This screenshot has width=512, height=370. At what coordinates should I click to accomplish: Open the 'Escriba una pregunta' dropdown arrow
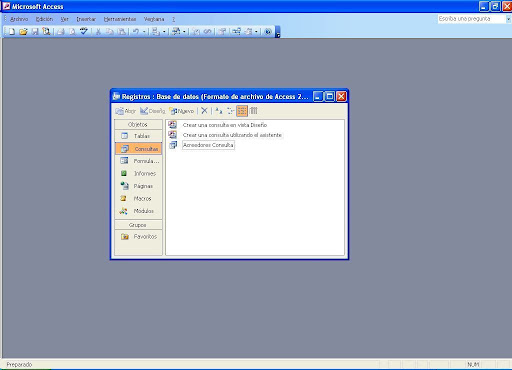[508, 19]
